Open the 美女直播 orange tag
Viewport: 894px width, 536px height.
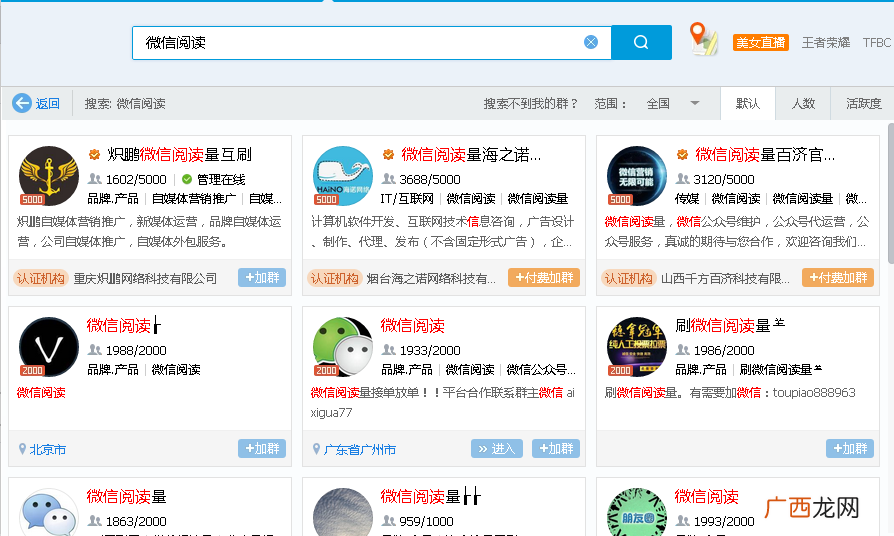(761, 43)
